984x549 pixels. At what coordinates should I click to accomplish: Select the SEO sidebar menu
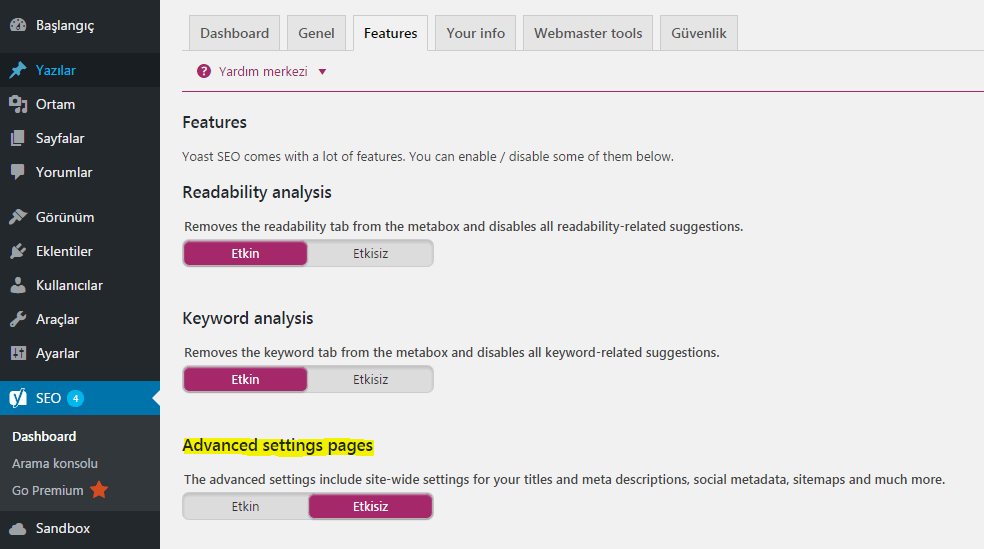click(x=80, y=398)
